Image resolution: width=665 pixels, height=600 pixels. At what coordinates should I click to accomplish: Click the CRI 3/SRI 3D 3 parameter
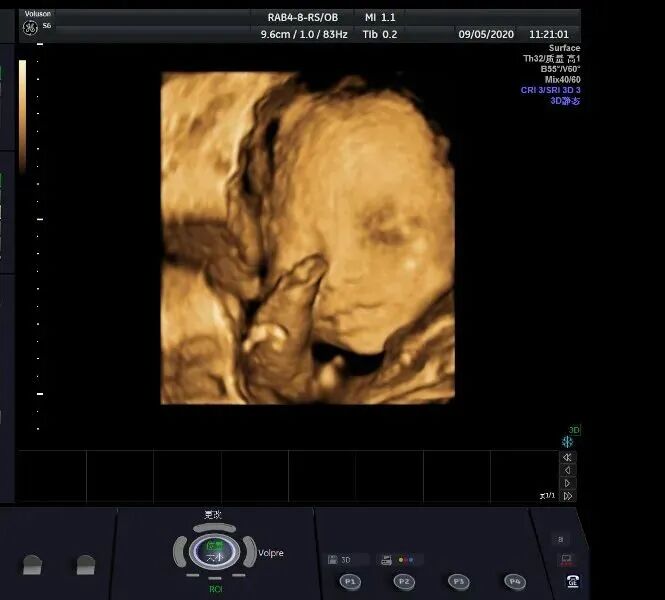(x=550, y=90)
